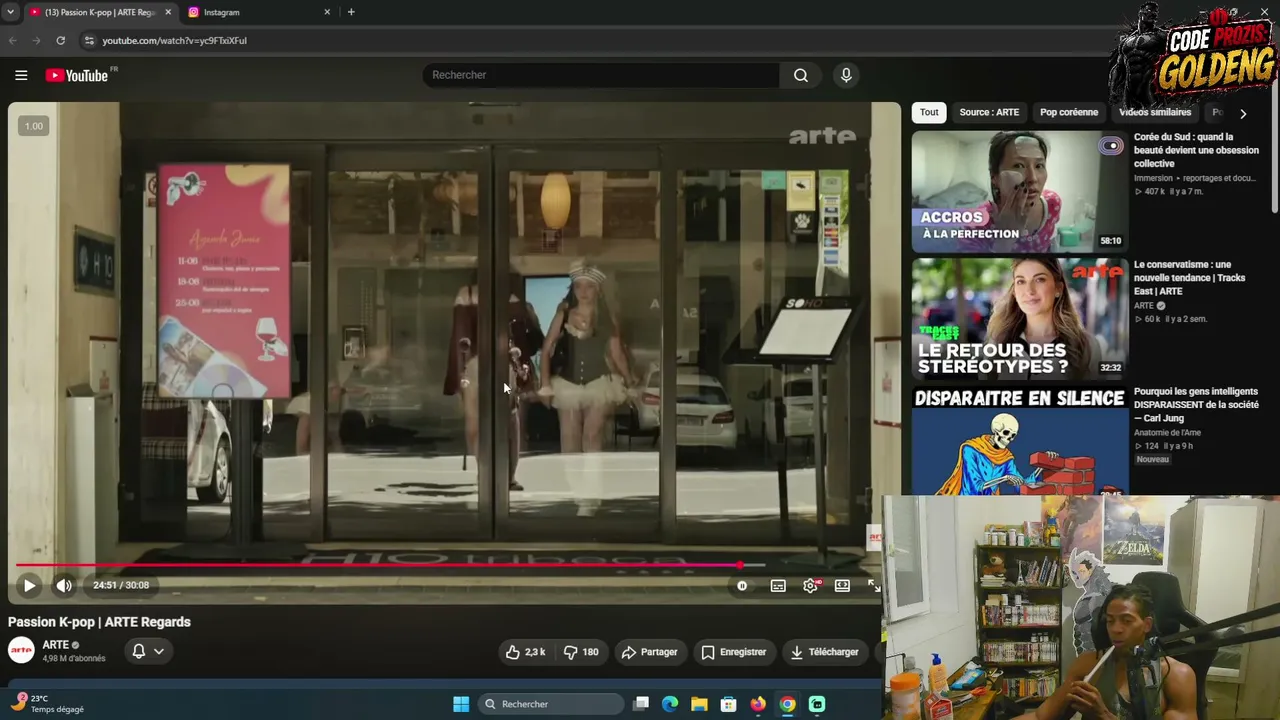Mute the video with the speaker icon
Viewport: 1280px width, 720px height.
tap(63, 586)
